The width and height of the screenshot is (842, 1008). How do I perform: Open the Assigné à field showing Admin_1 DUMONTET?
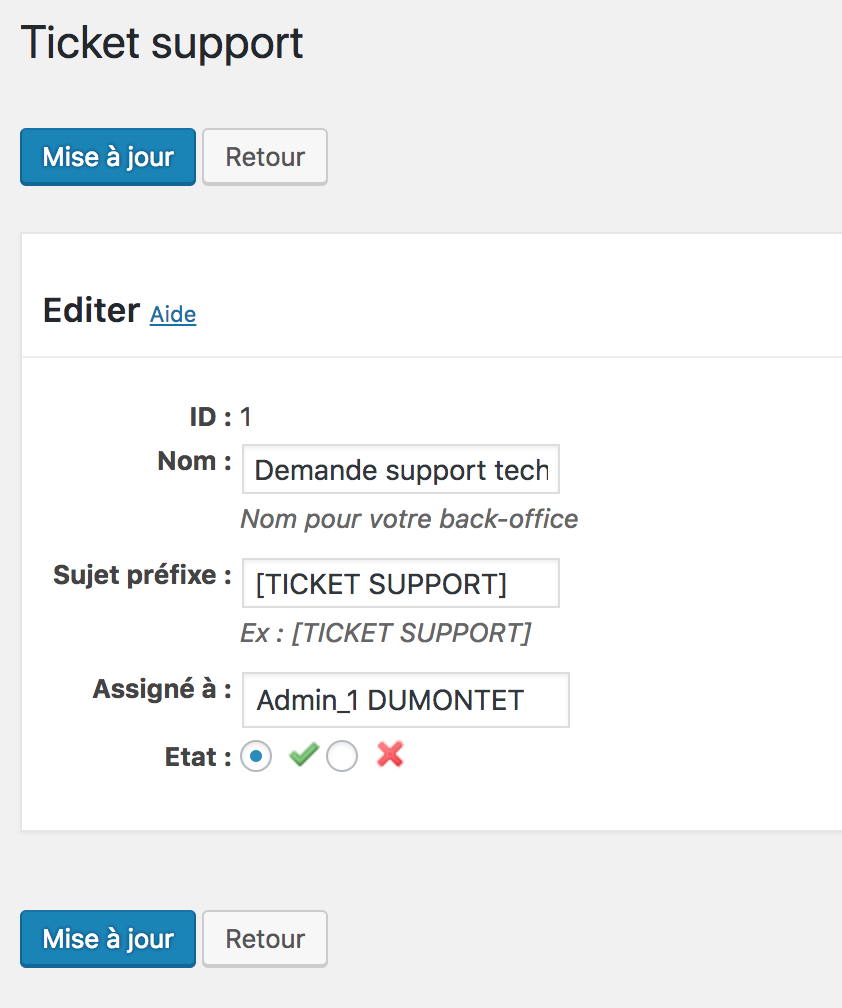405,700
